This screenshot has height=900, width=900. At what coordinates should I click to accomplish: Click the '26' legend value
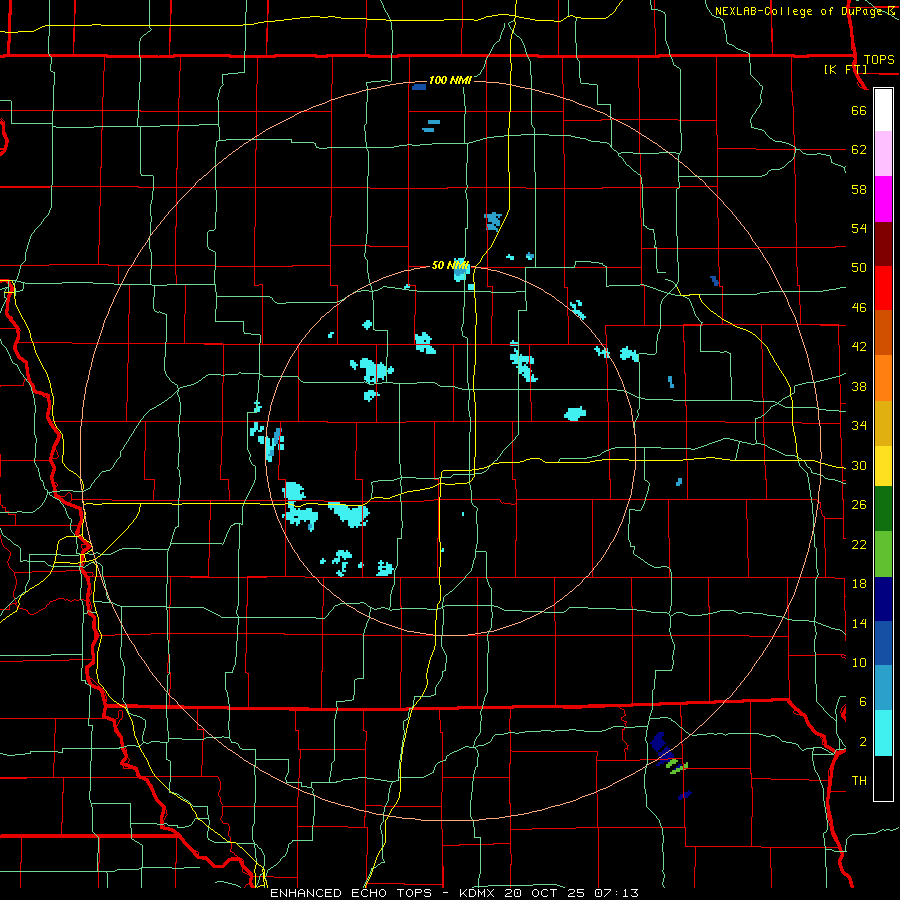click(x=859, y=504)
